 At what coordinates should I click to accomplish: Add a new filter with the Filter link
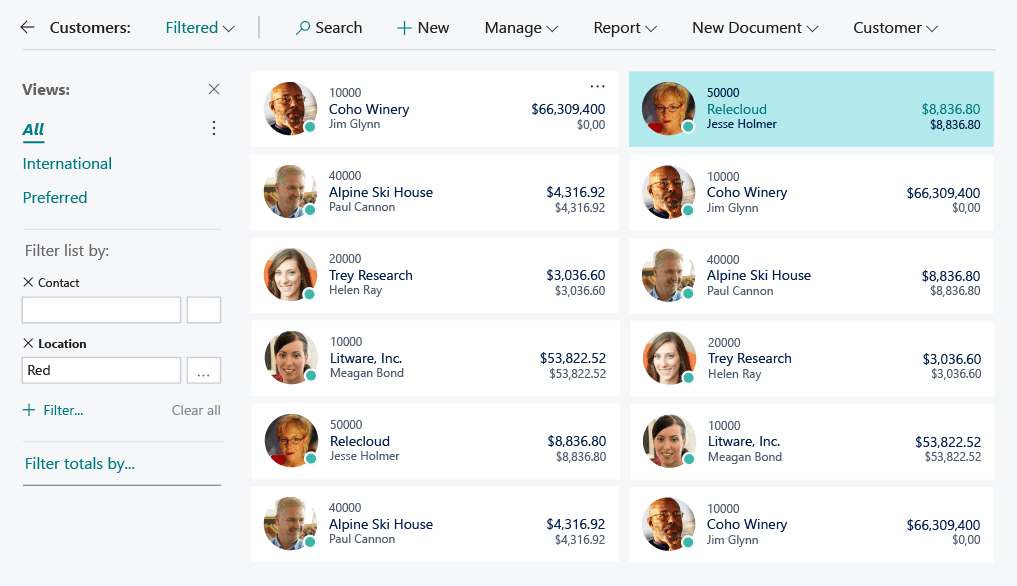[x=51, y=410]
